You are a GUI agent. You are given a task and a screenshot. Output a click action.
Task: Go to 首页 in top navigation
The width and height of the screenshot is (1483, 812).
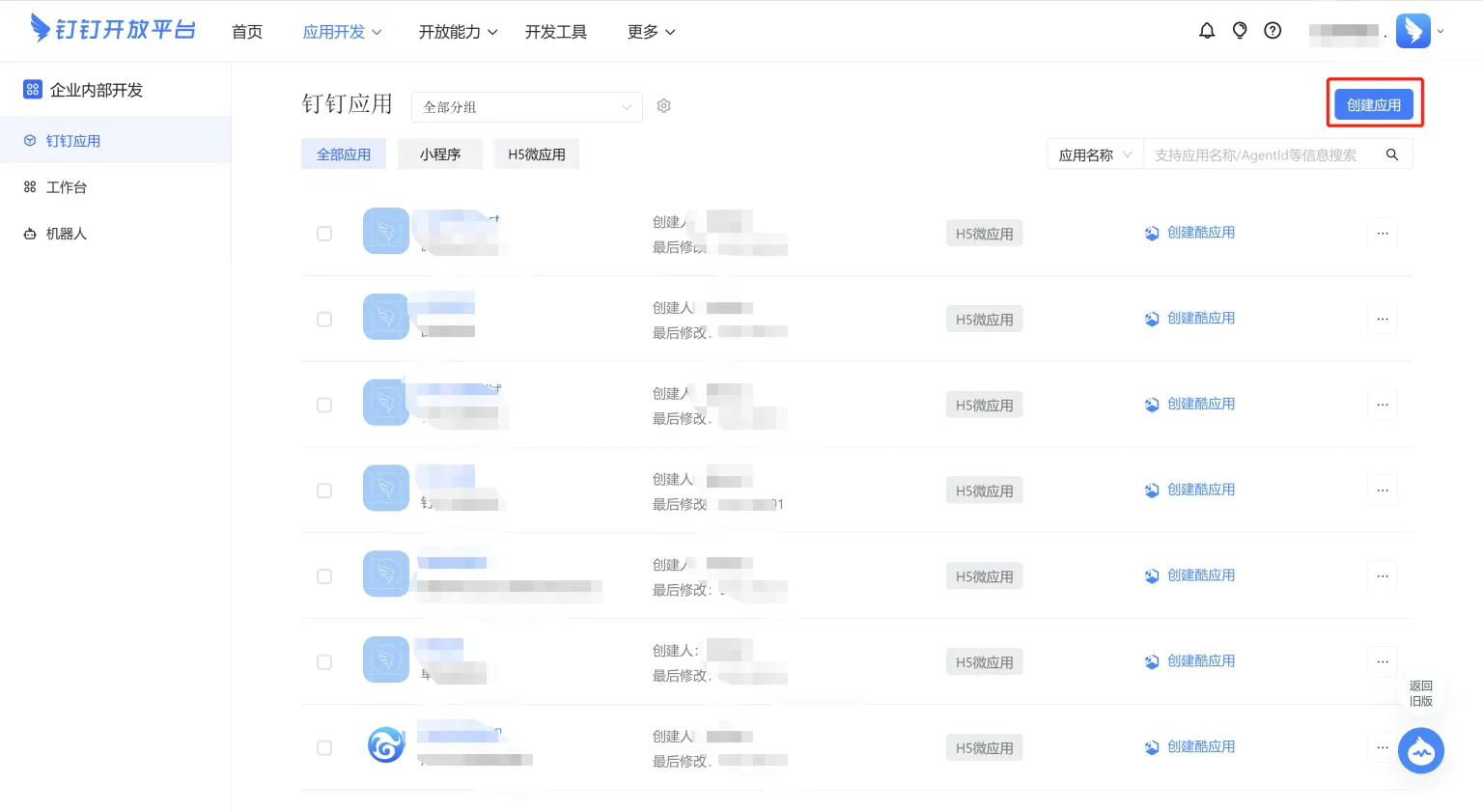tap(247, 32)
